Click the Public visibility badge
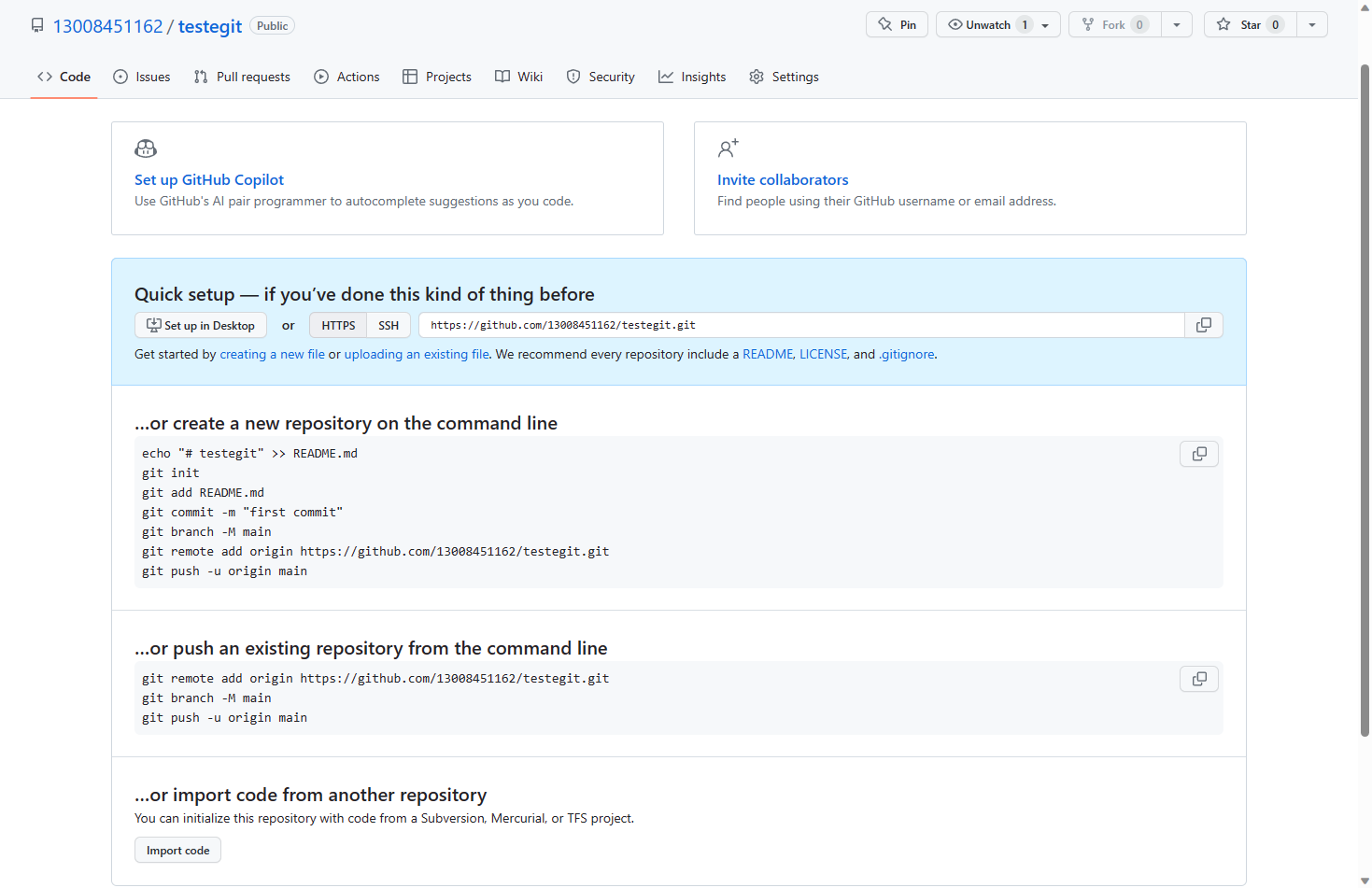The width and height of the screenshot is (1372, 888). pyautogui.click(x=273, y=26)
